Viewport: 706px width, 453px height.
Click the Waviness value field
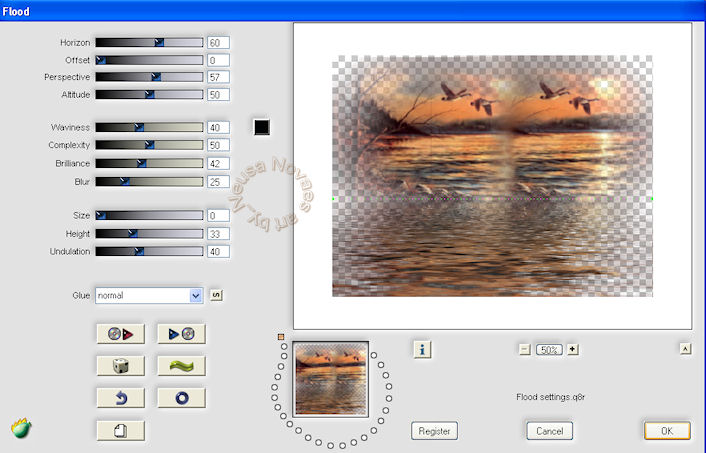click(218, 127)
